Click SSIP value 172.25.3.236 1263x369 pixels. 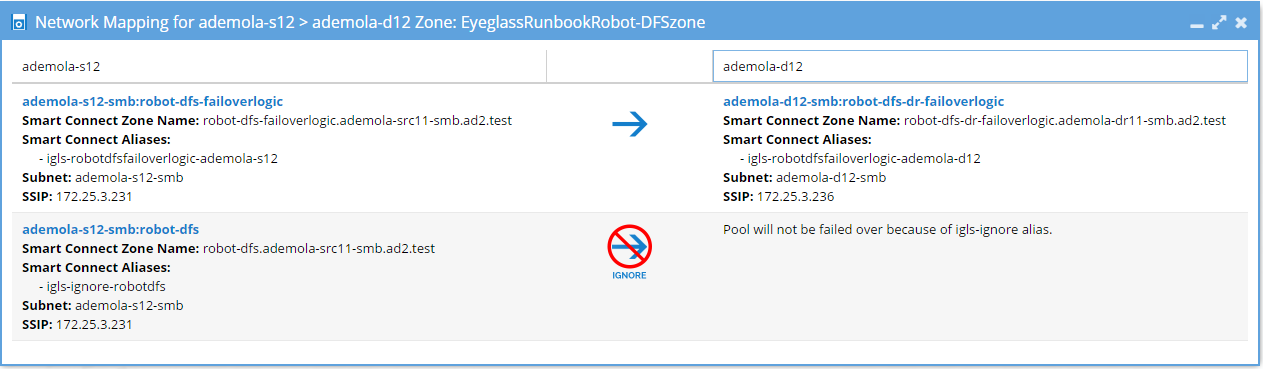click(797, 196)
